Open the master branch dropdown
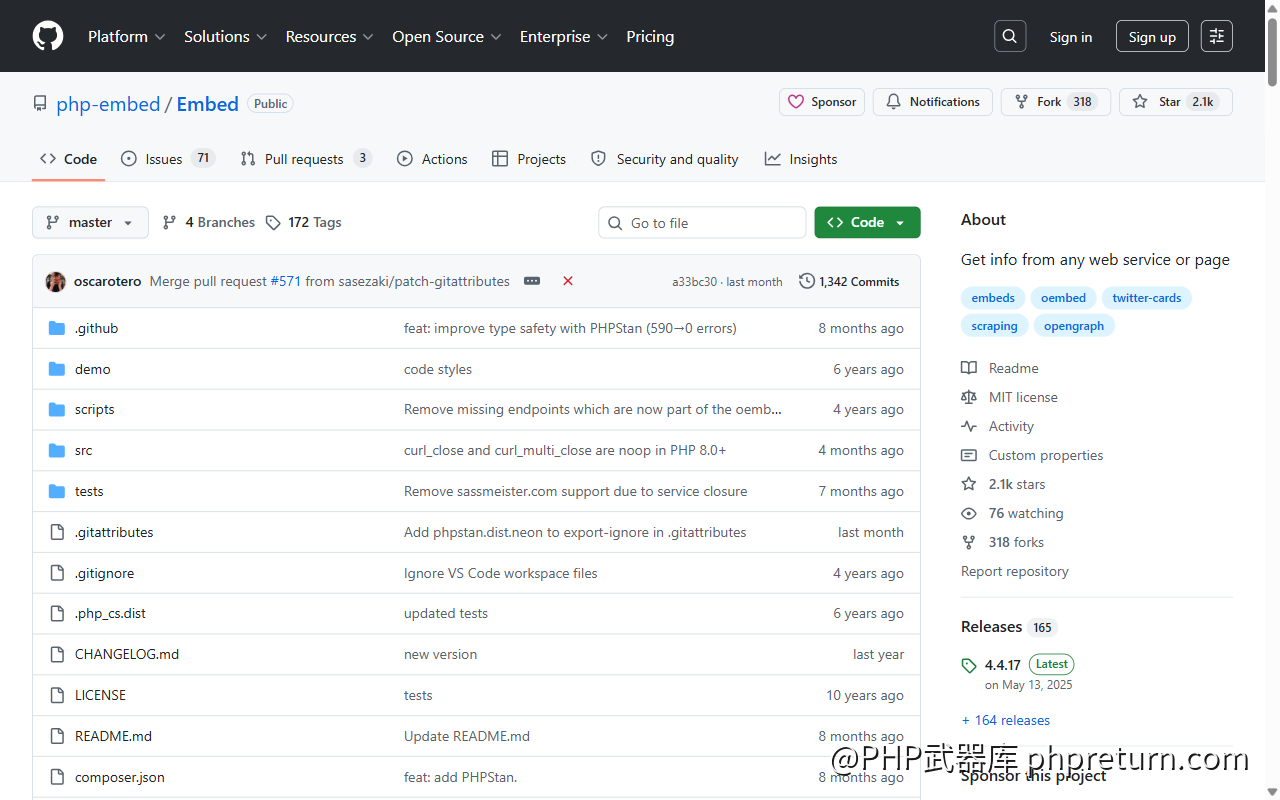The image size is (1280, 800). (90, 223)
